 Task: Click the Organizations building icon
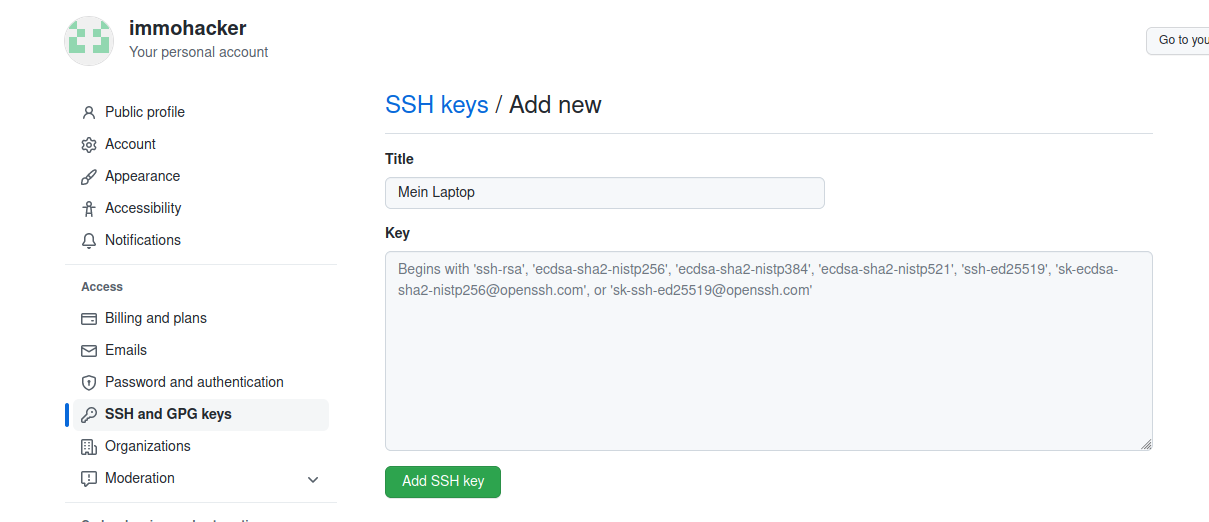(88, 447)
